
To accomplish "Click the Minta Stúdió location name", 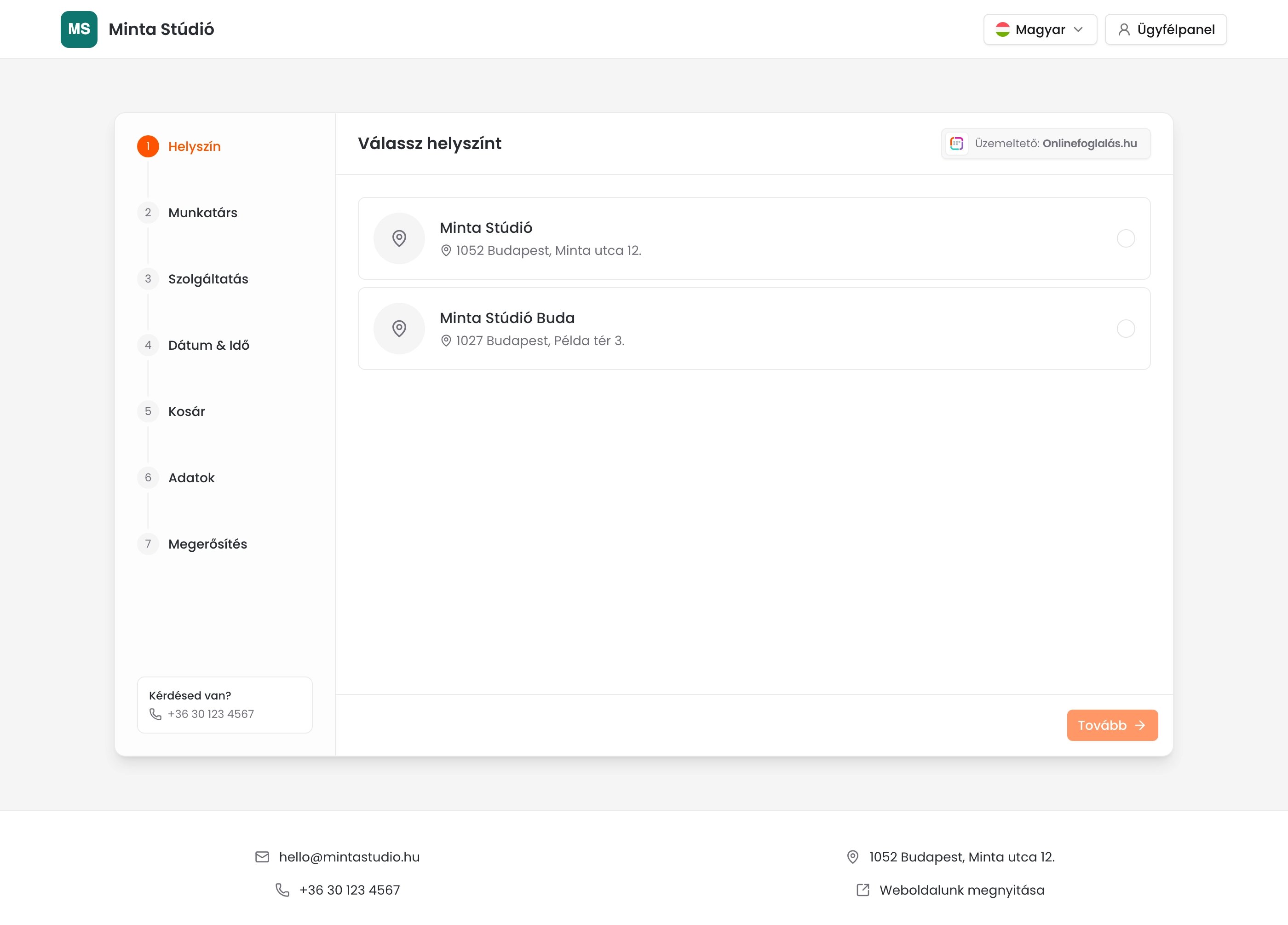I will [x=486, y=228].
